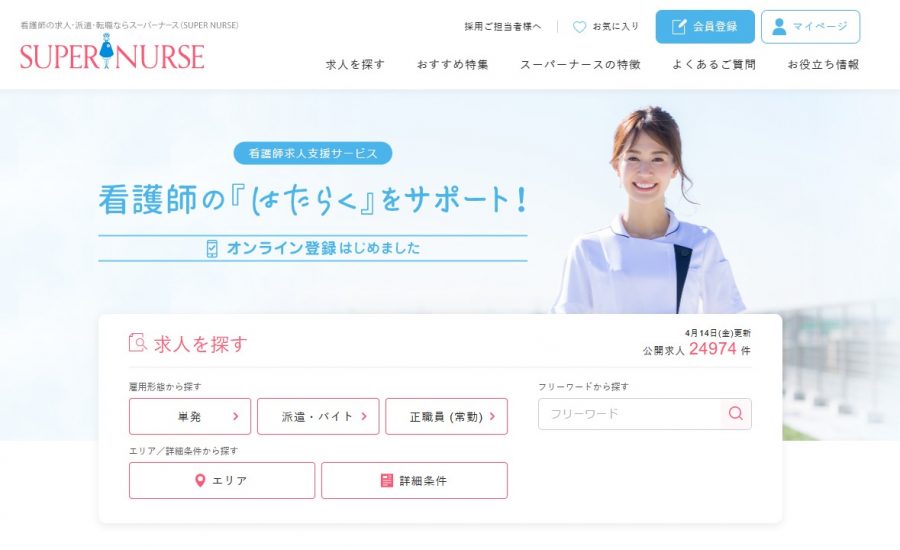Open the おすすめ特集 menu item
Viewport: 900px width, 550px height.
click(x=452, y=64)
